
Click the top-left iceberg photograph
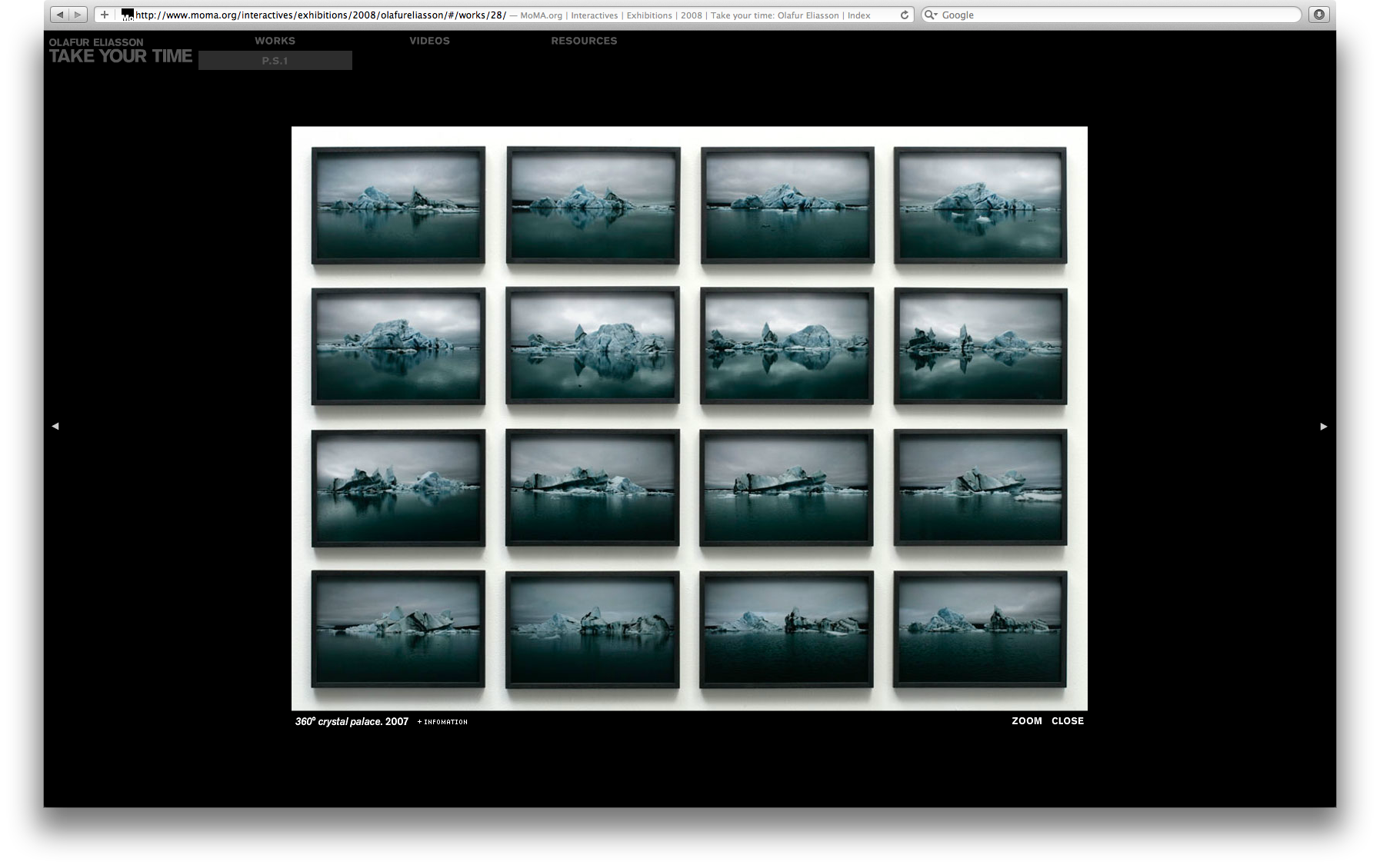[398, 204]
